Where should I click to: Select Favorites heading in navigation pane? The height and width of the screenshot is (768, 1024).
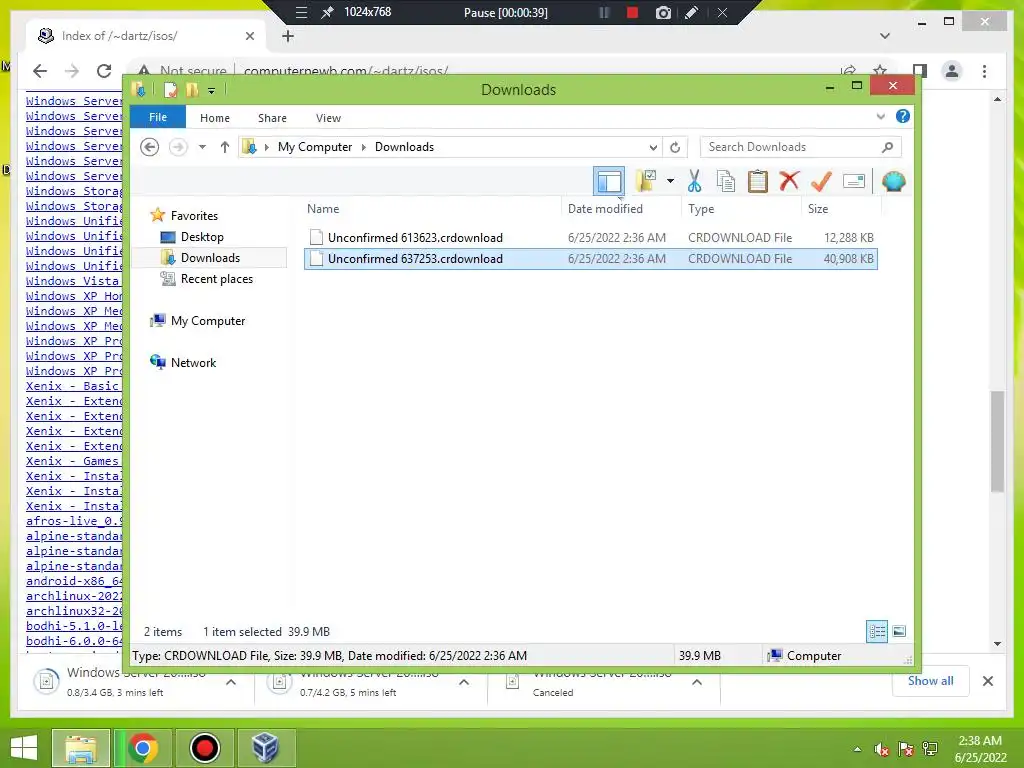click(194, 216)
